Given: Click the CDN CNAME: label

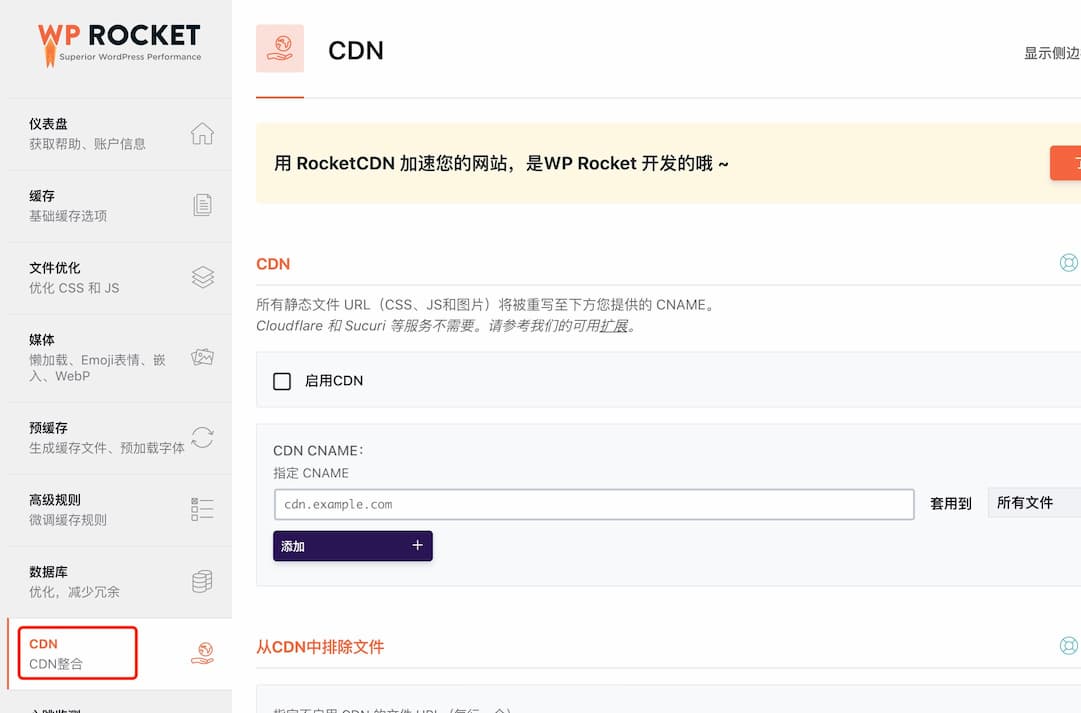Looking at the screenshot, I should [318, 450].
